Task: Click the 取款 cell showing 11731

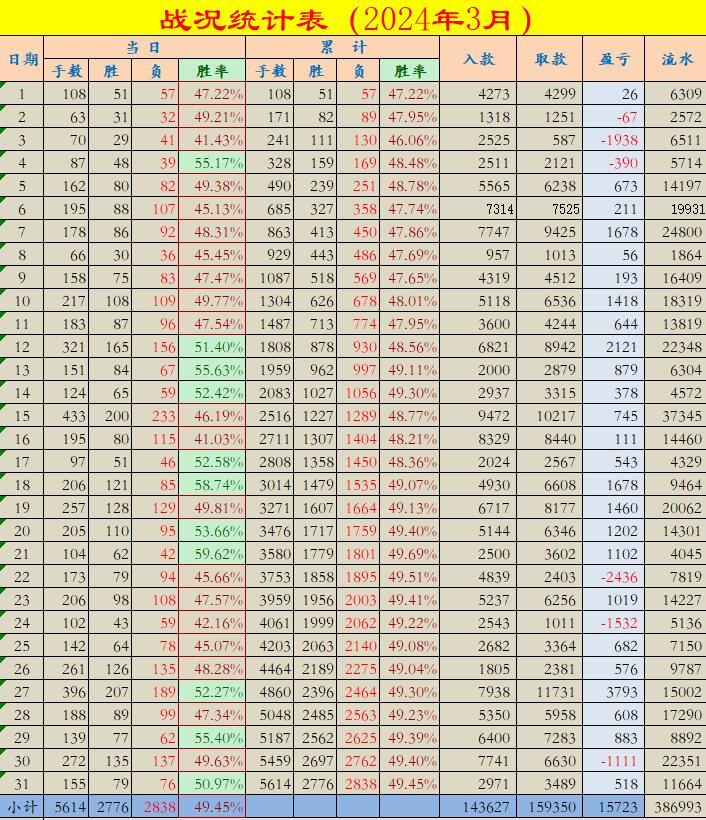Action: pyautogui.click(x=549, y=692)
